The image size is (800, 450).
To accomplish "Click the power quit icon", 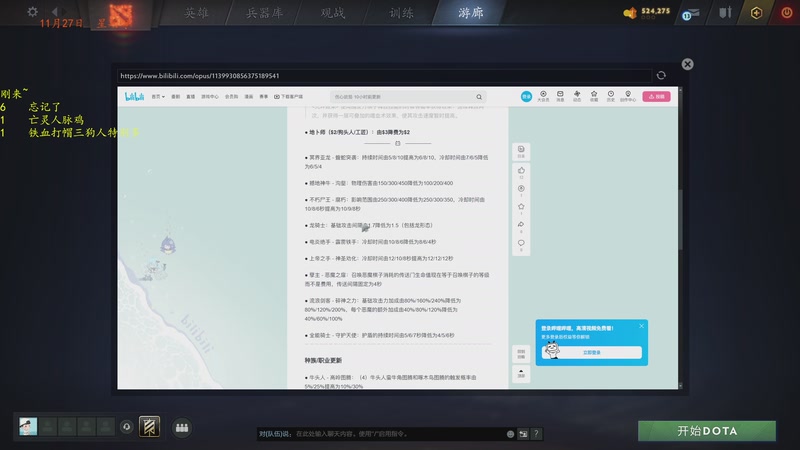I will pyautogui.click(x=787, y=12).
